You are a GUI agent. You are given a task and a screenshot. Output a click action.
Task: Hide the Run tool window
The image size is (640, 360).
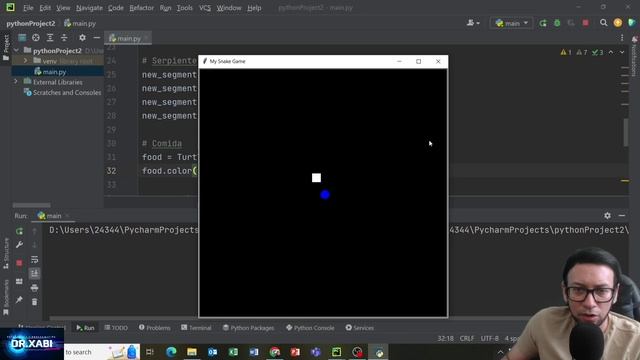pyautogui.click(x=622, y=216)
